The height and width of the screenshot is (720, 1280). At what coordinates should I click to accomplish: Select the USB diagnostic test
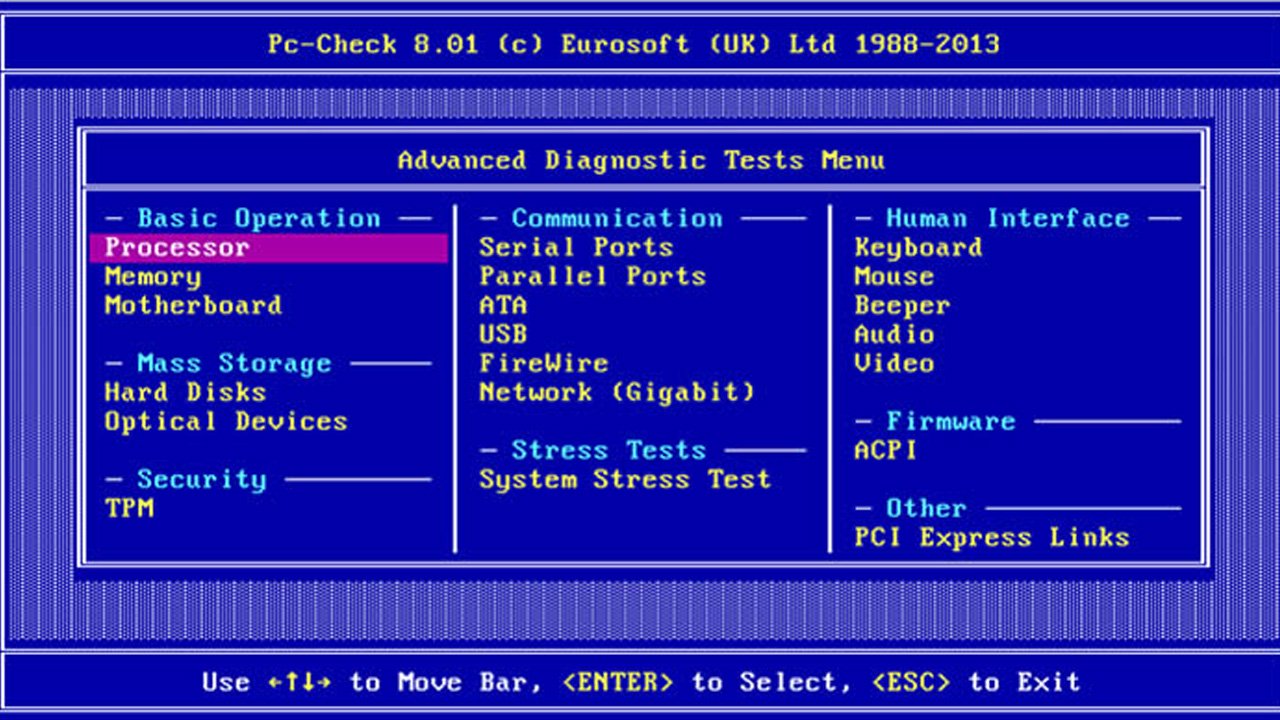[x=503, y=334]
